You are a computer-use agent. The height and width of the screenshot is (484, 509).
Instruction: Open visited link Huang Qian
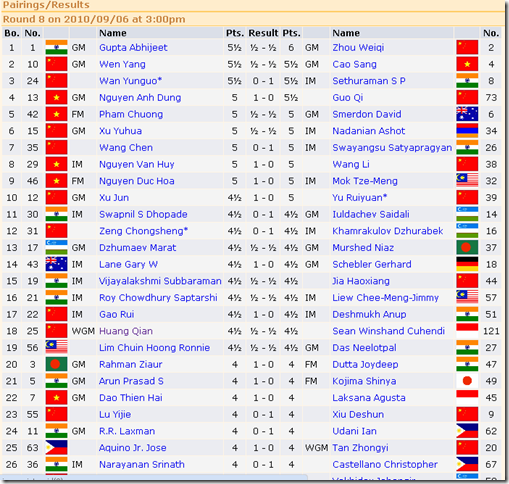coord(126,331)
